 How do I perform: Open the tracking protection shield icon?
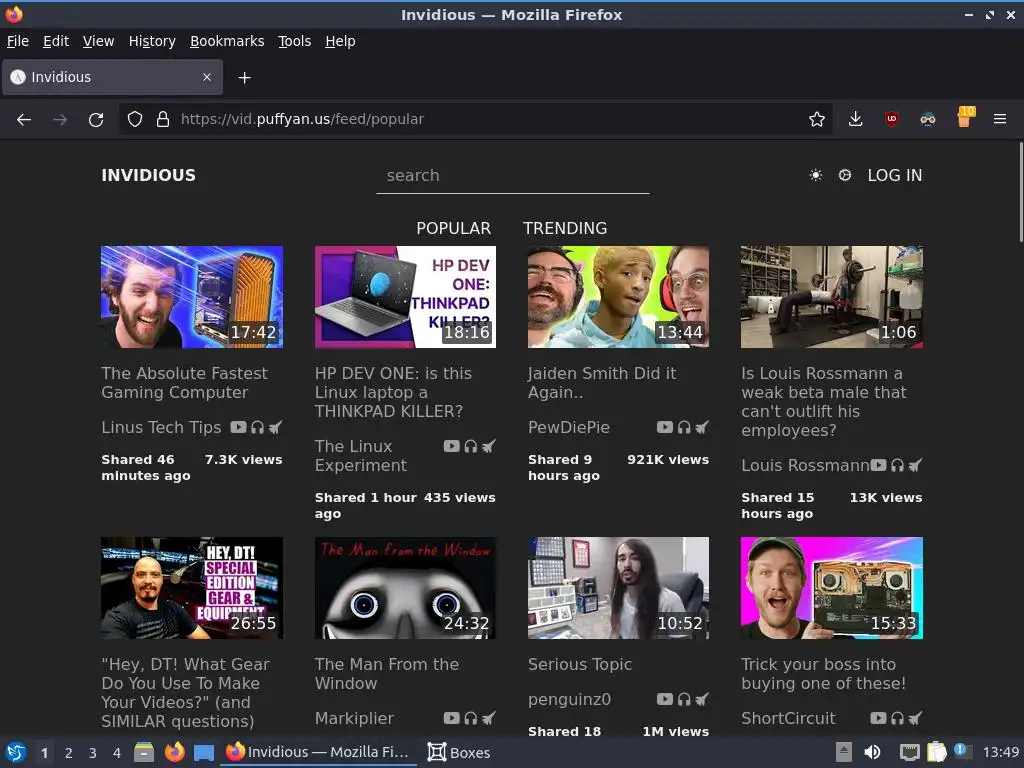[135, 120]
